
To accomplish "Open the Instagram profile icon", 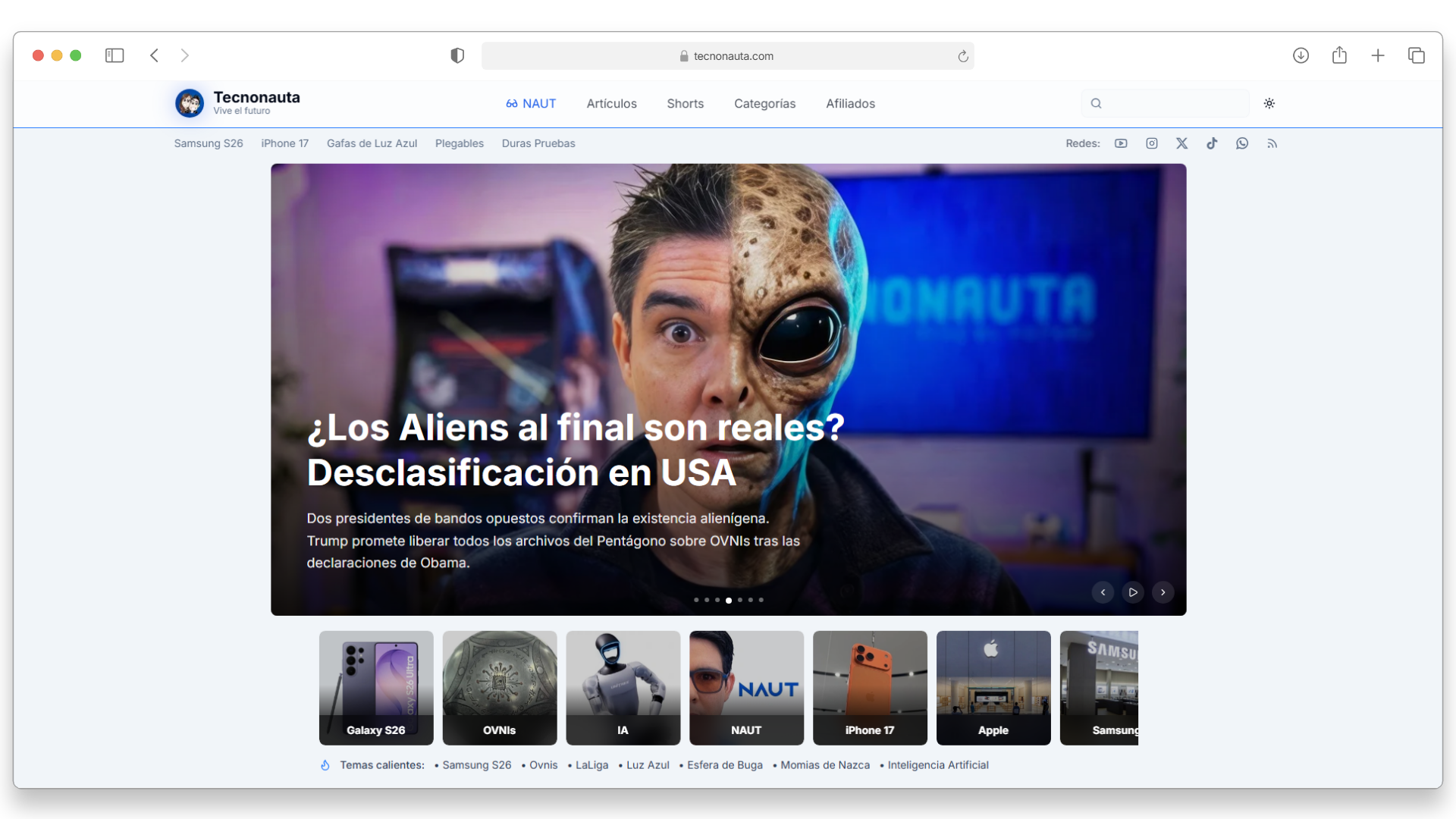I will (x=1151, y=143).
